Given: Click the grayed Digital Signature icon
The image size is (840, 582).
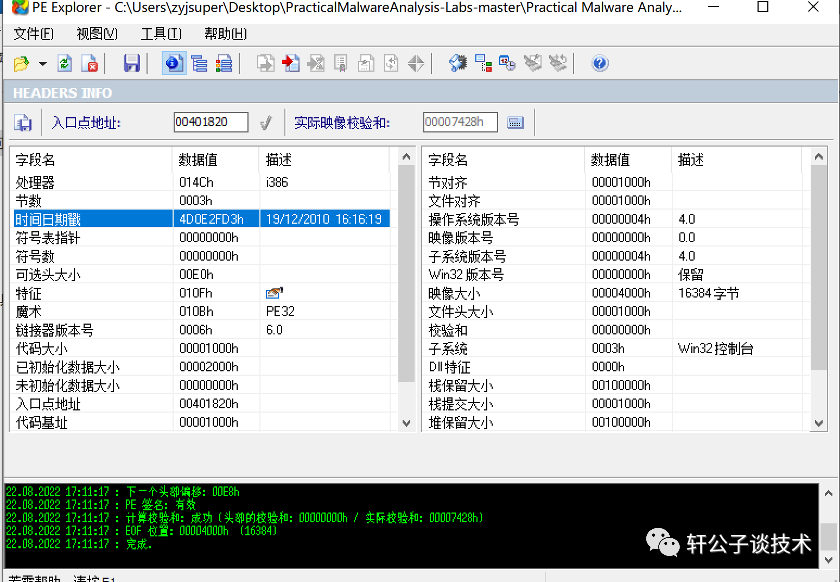Looking at the screenshot, I should click(341, 64).
